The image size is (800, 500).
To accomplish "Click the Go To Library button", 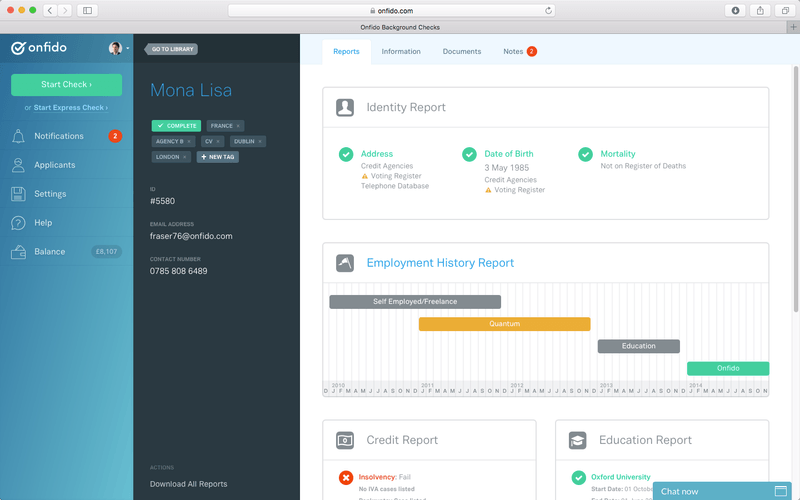I will pos(171,49).
